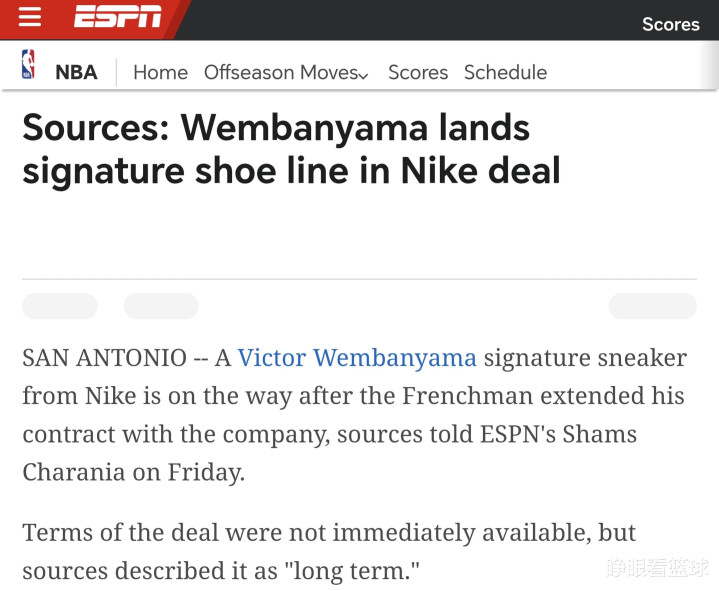Viewport: 719px width, 591px height.
Task: Go to the NBA Home tab
Action: pos(160,72)
